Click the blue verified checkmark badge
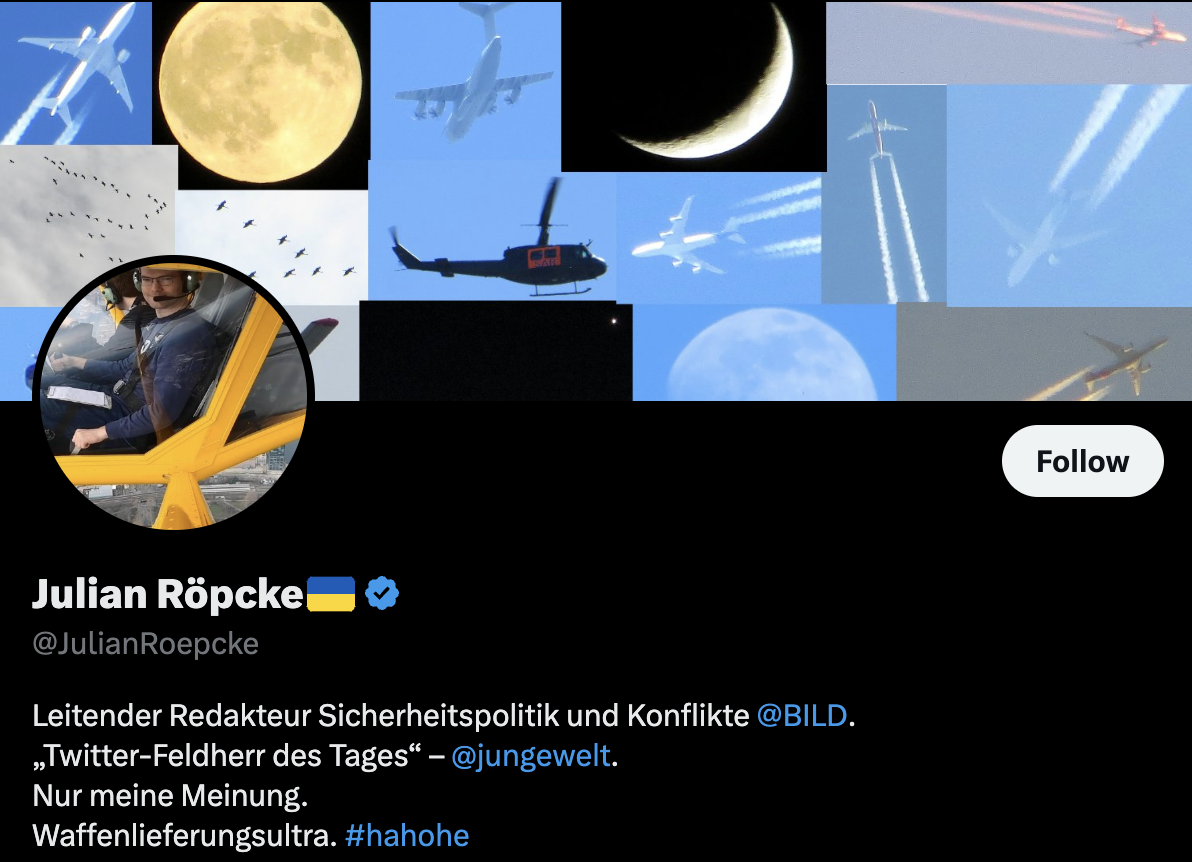 click(x=382, y=594)
